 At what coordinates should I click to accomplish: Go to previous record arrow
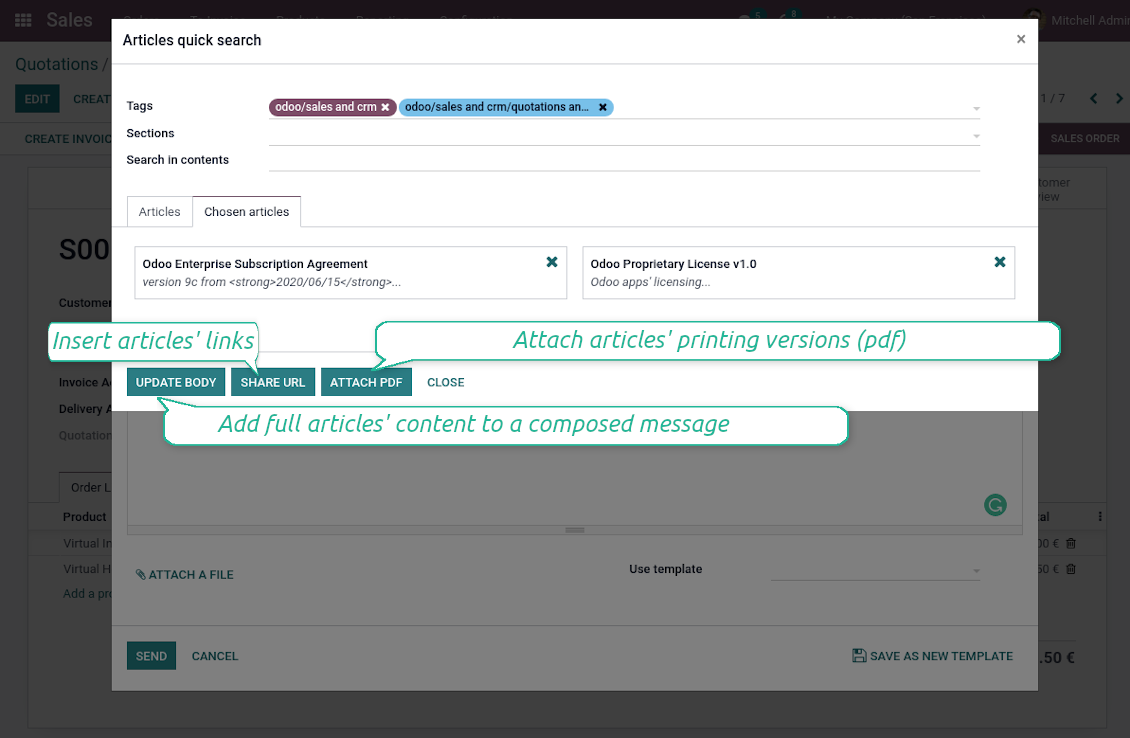pos(1093,98)
